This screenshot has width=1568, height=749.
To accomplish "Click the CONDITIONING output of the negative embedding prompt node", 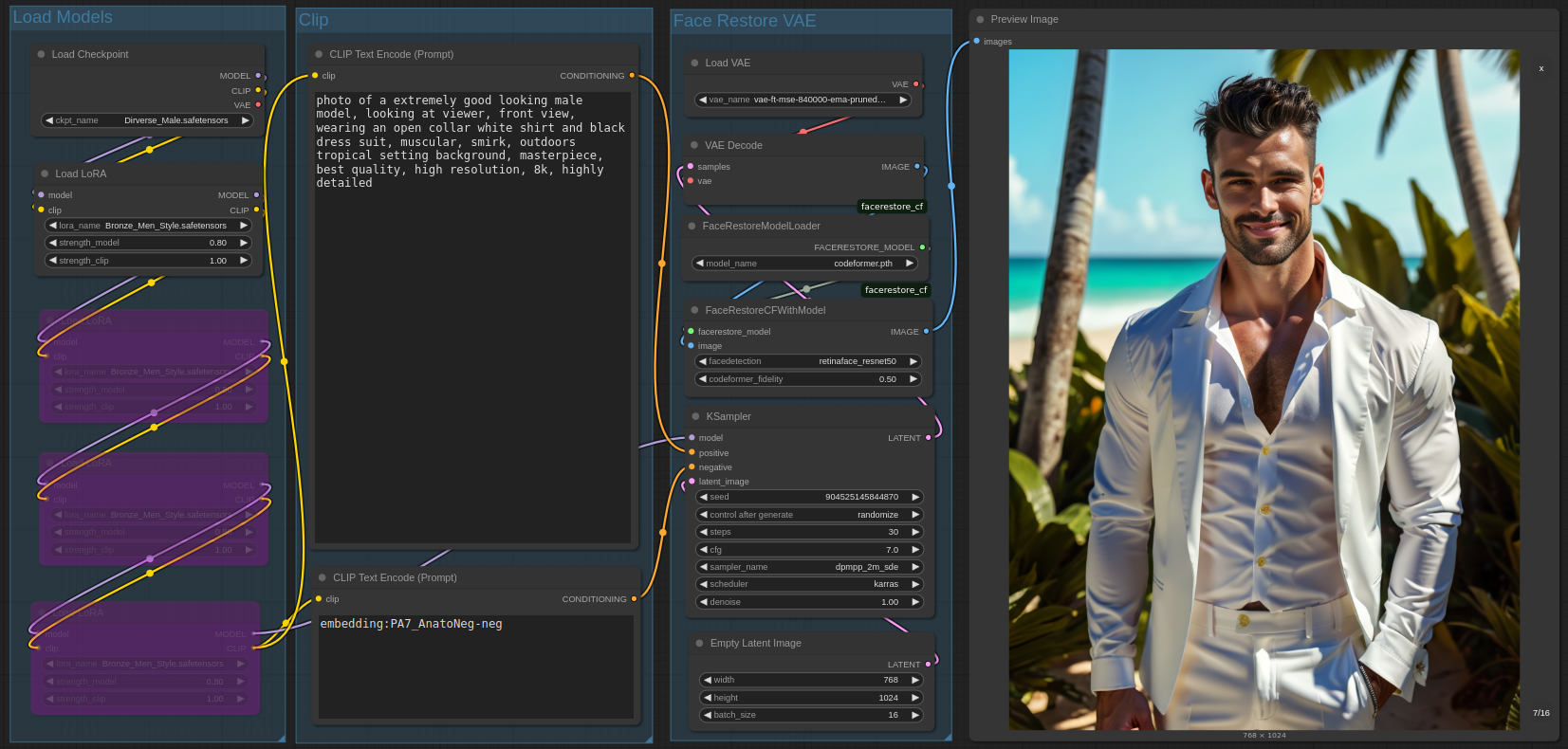I will (634, 599).
